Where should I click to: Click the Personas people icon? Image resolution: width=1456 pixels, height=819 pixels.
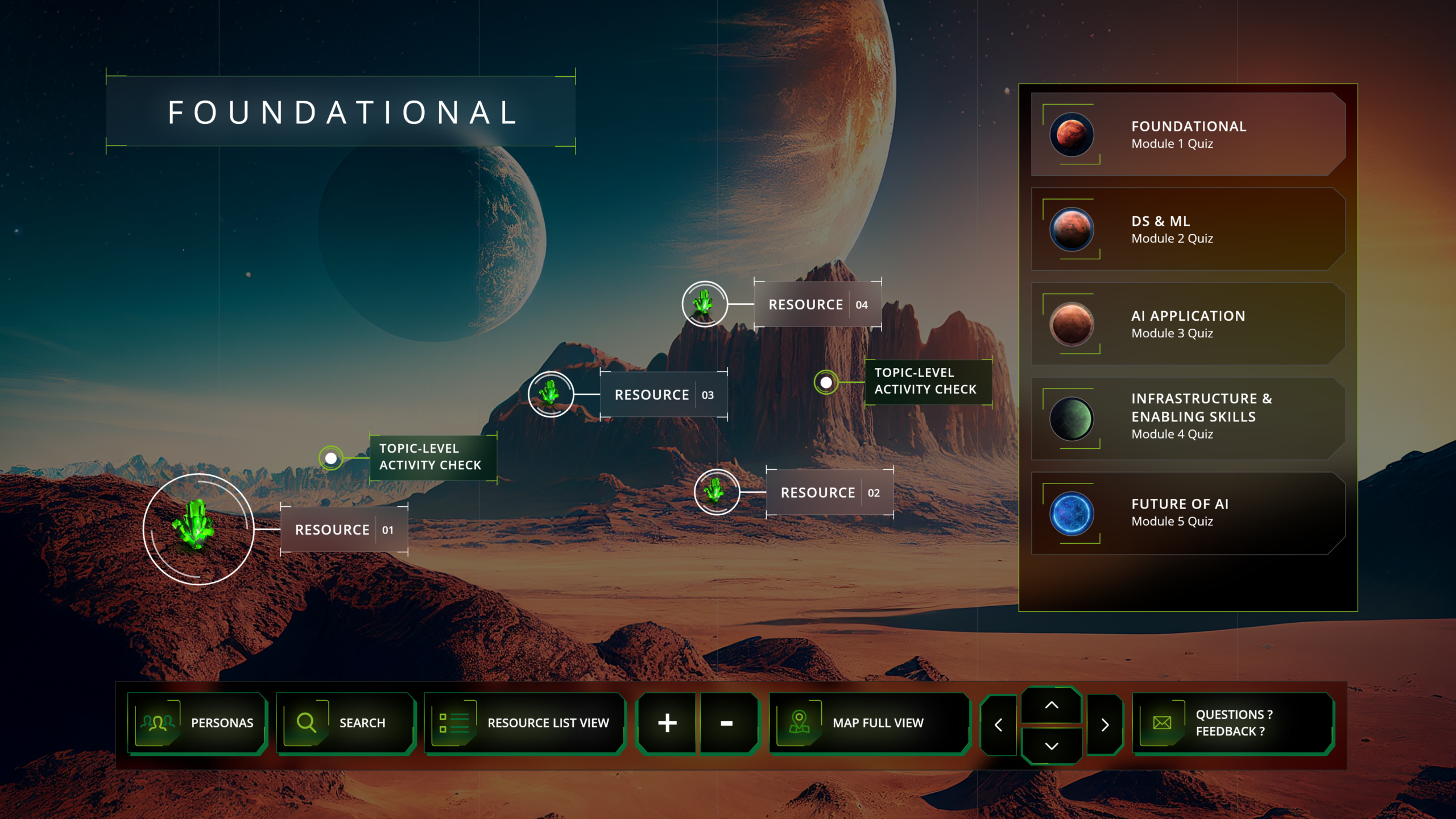(x=158, y=723)
